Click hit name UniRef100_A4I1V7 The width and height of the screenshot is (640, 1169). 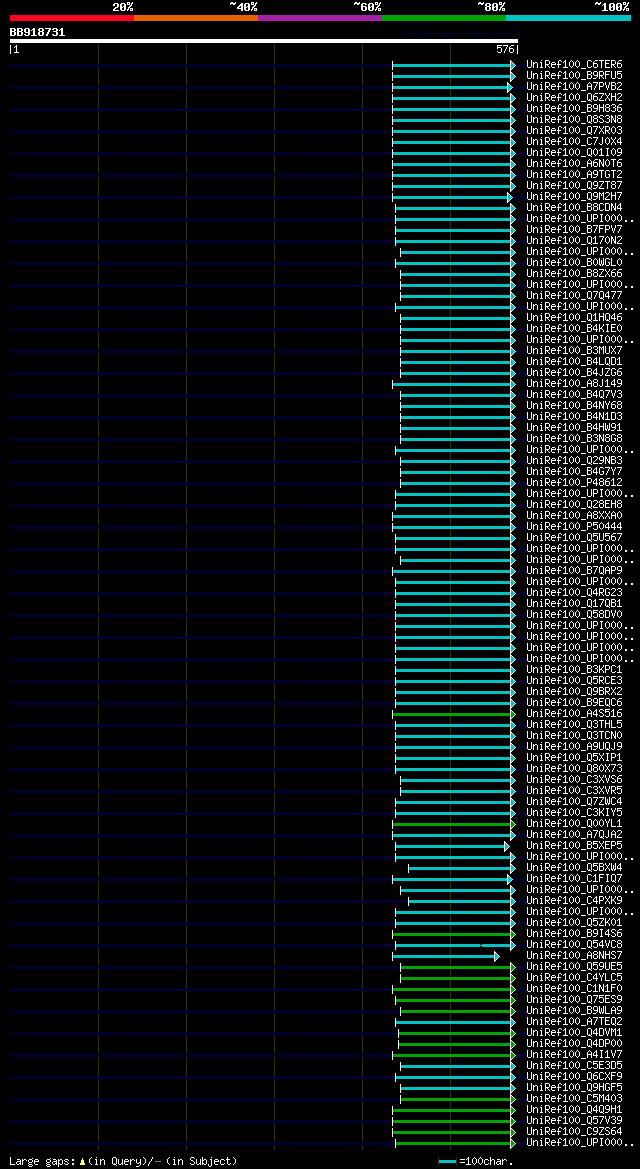(574, 1055)
